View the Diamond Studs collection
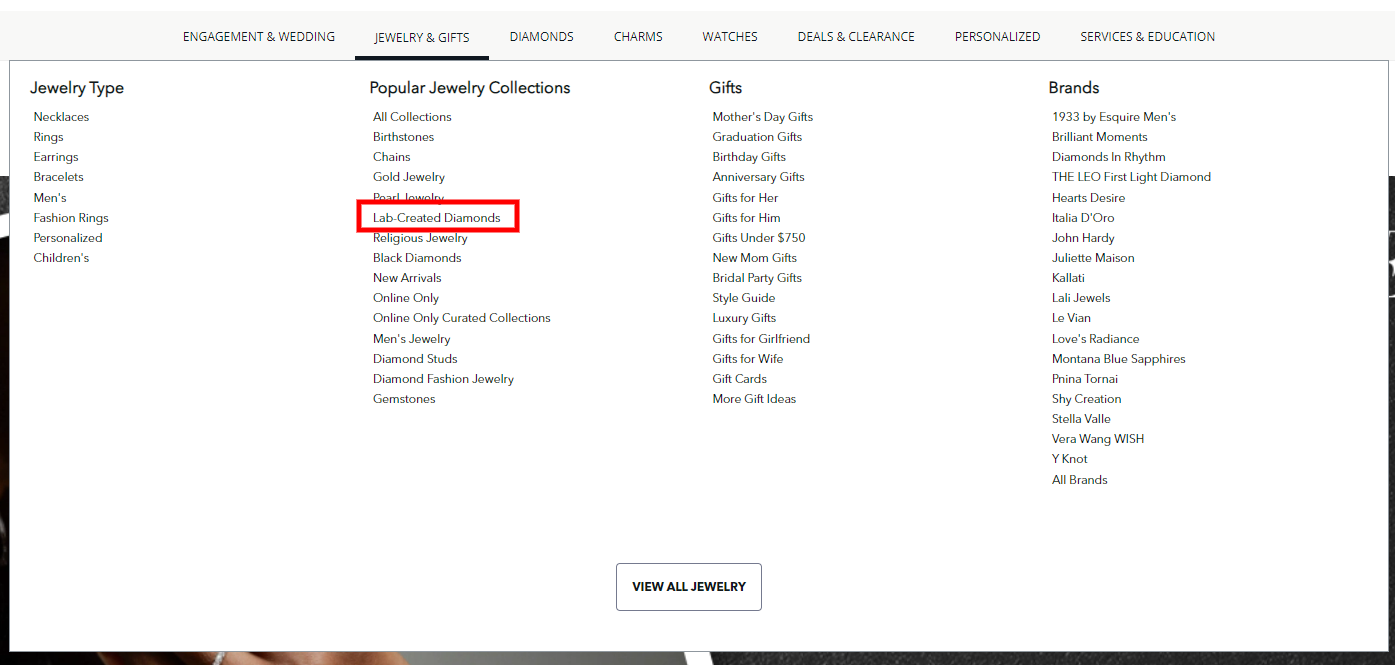 415,359
